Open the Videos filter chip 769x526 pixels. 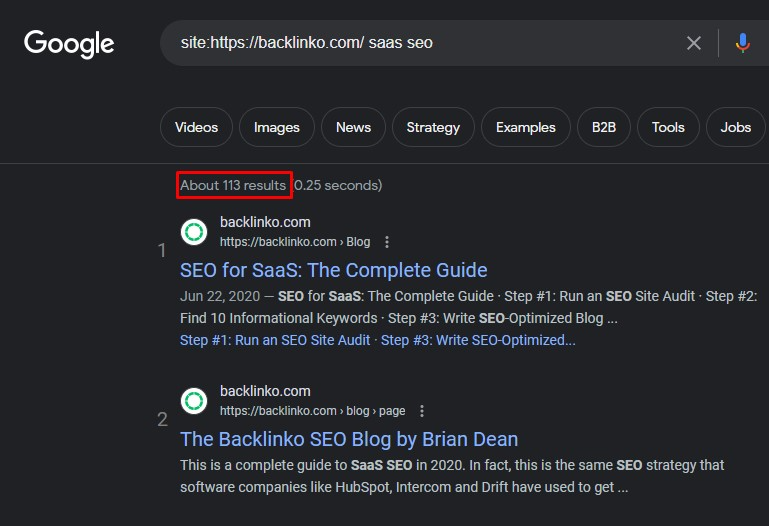[196, 127]
